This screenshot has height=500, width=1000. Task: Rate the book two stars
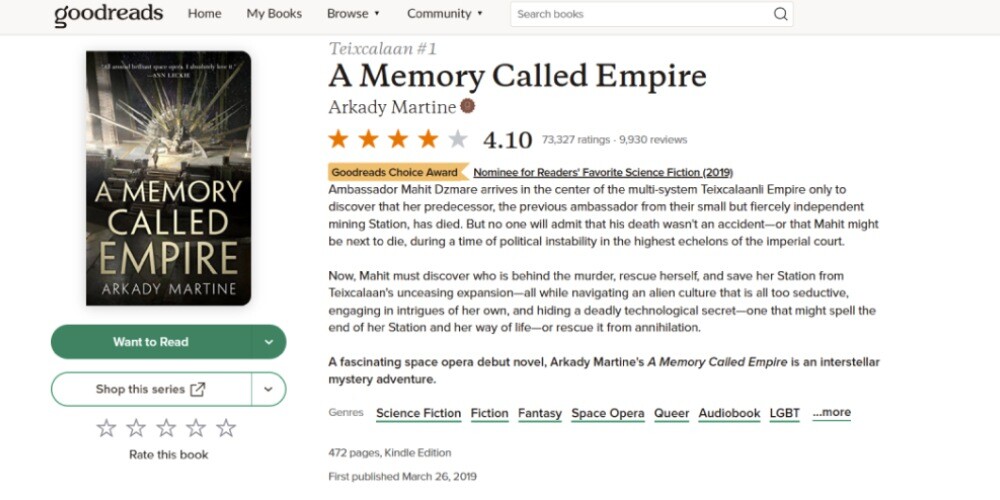[x=136, y=428]
